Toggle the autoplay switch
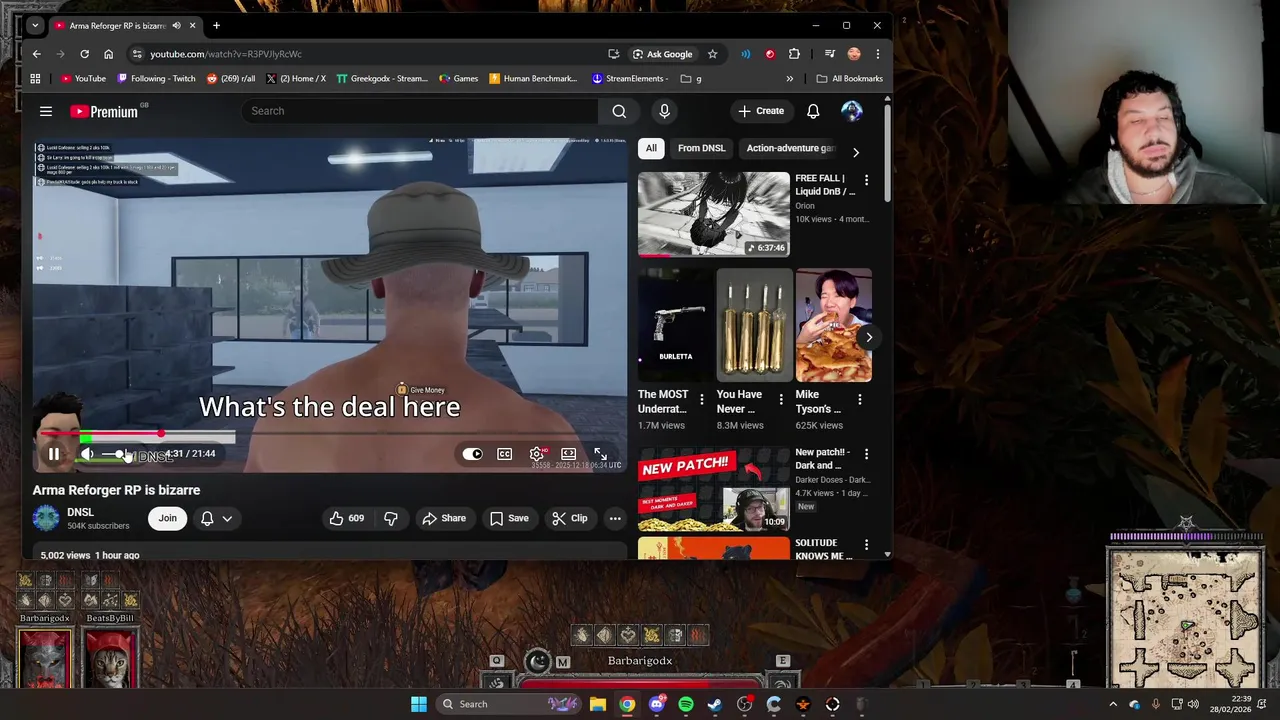 [472, 454]
